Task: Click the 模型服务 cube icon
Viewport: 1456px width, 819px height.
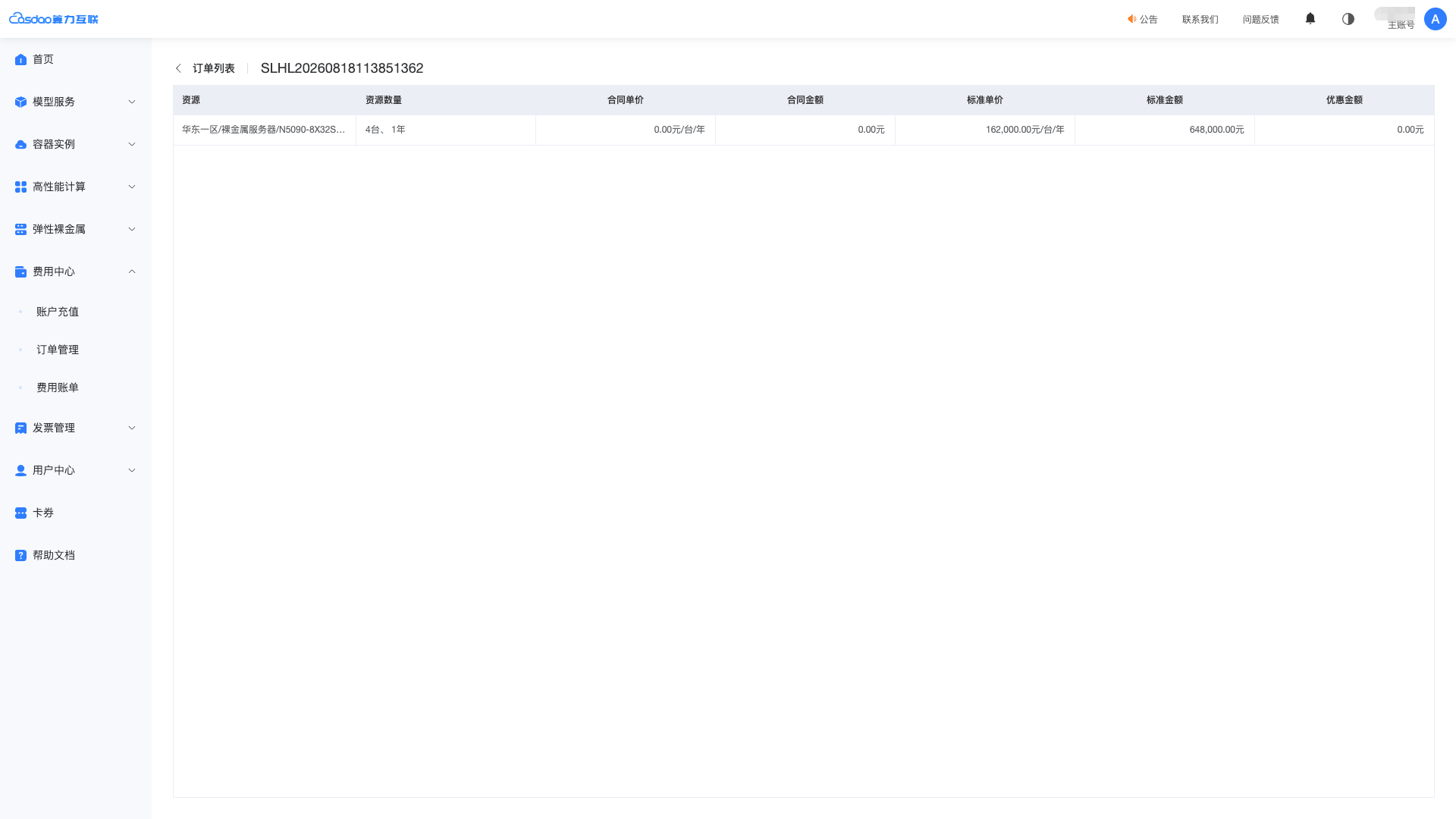Action: (20, 102)
